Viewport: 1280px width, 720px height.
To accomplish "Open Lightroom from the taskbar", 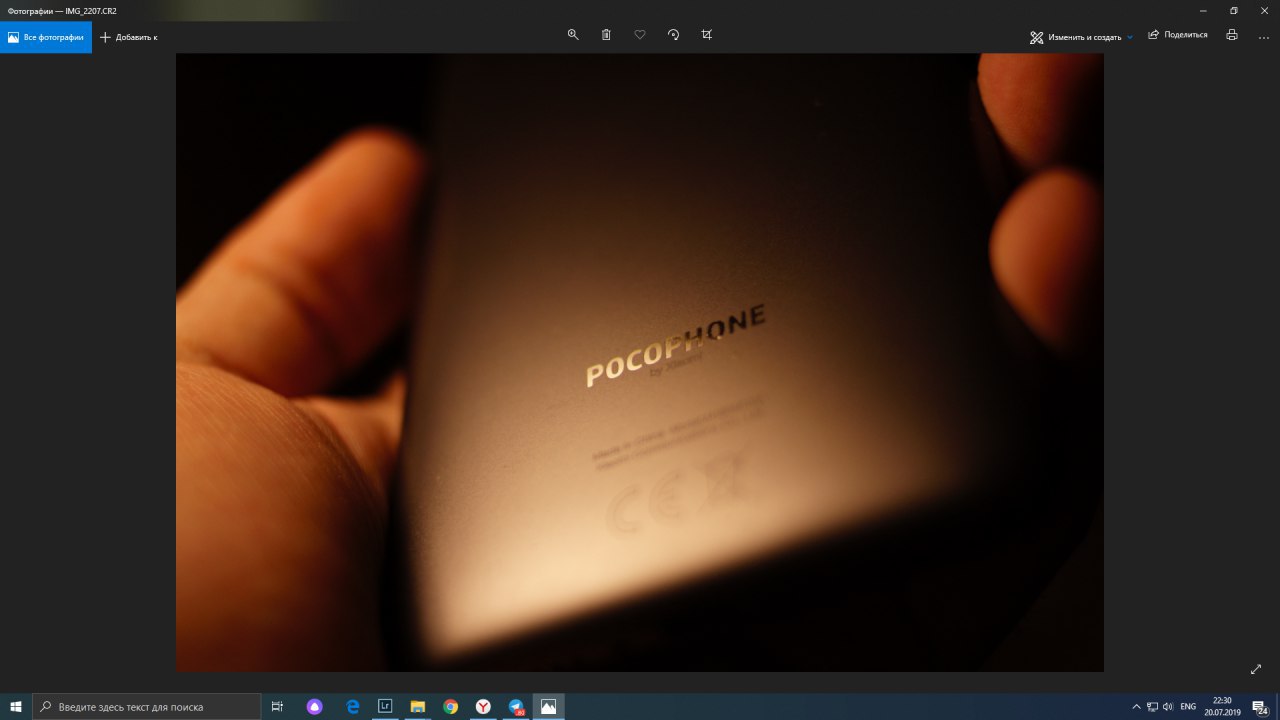I will tap(385, 706).
